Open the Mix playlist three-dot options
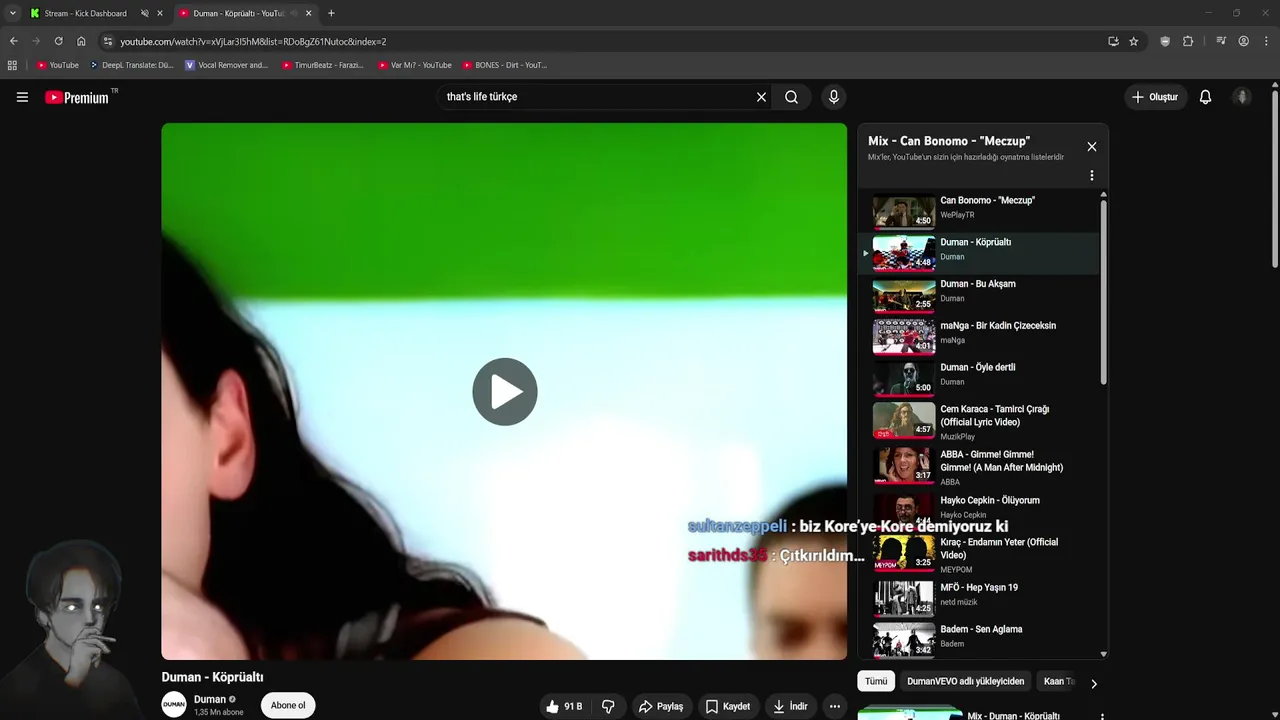Viewport: 1280px width, 720px height. tap(1091, 176)
